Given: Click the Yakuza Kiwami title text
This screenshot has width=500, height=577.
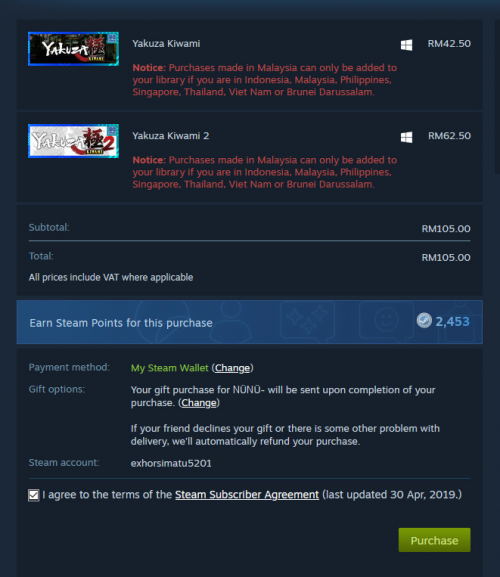Looking at the screenshot, I should click(x=166, y=43).
